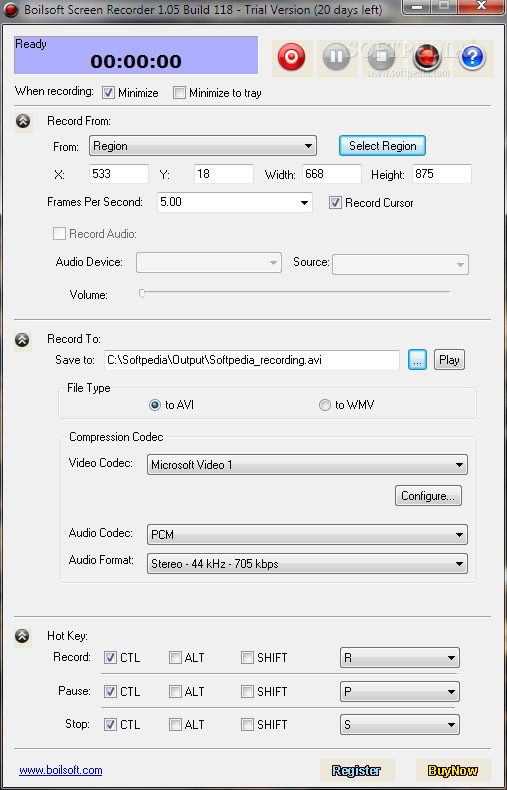The width and height of the screenshot is (507, 790).
Task: Open the Audio Device dropdown
Action: point(209,262)
